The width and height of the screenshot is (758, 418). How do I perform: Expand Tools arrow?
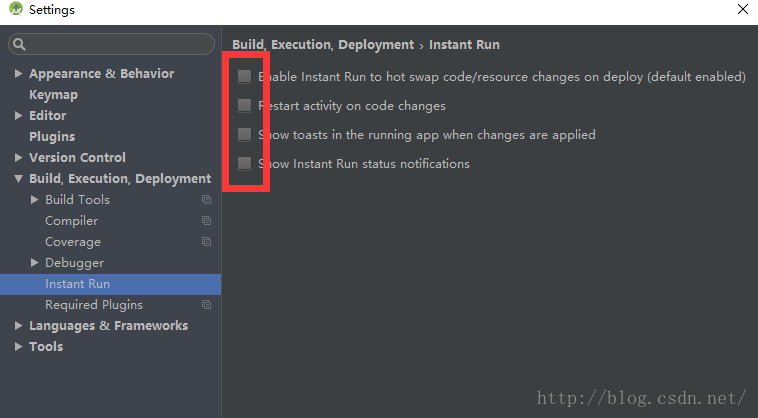[x=18, y=346]
